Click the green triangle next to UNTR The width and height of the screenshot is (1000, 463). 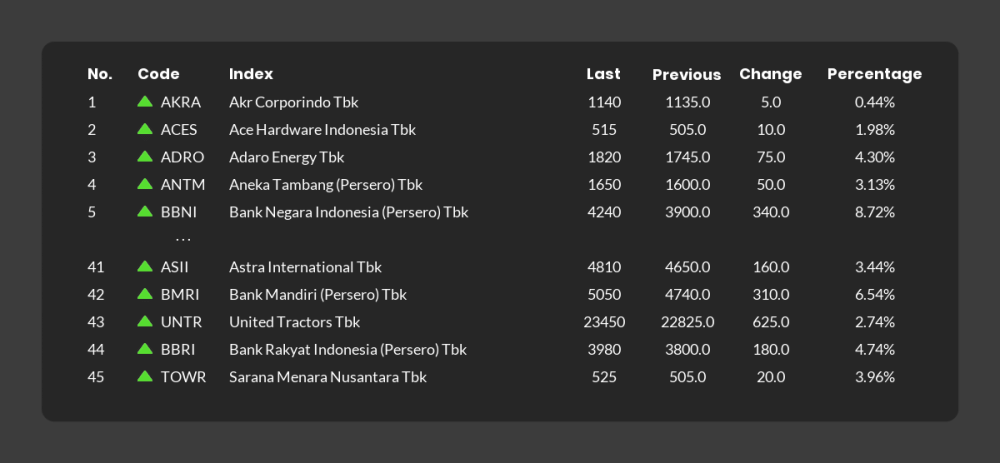point(145,321)
